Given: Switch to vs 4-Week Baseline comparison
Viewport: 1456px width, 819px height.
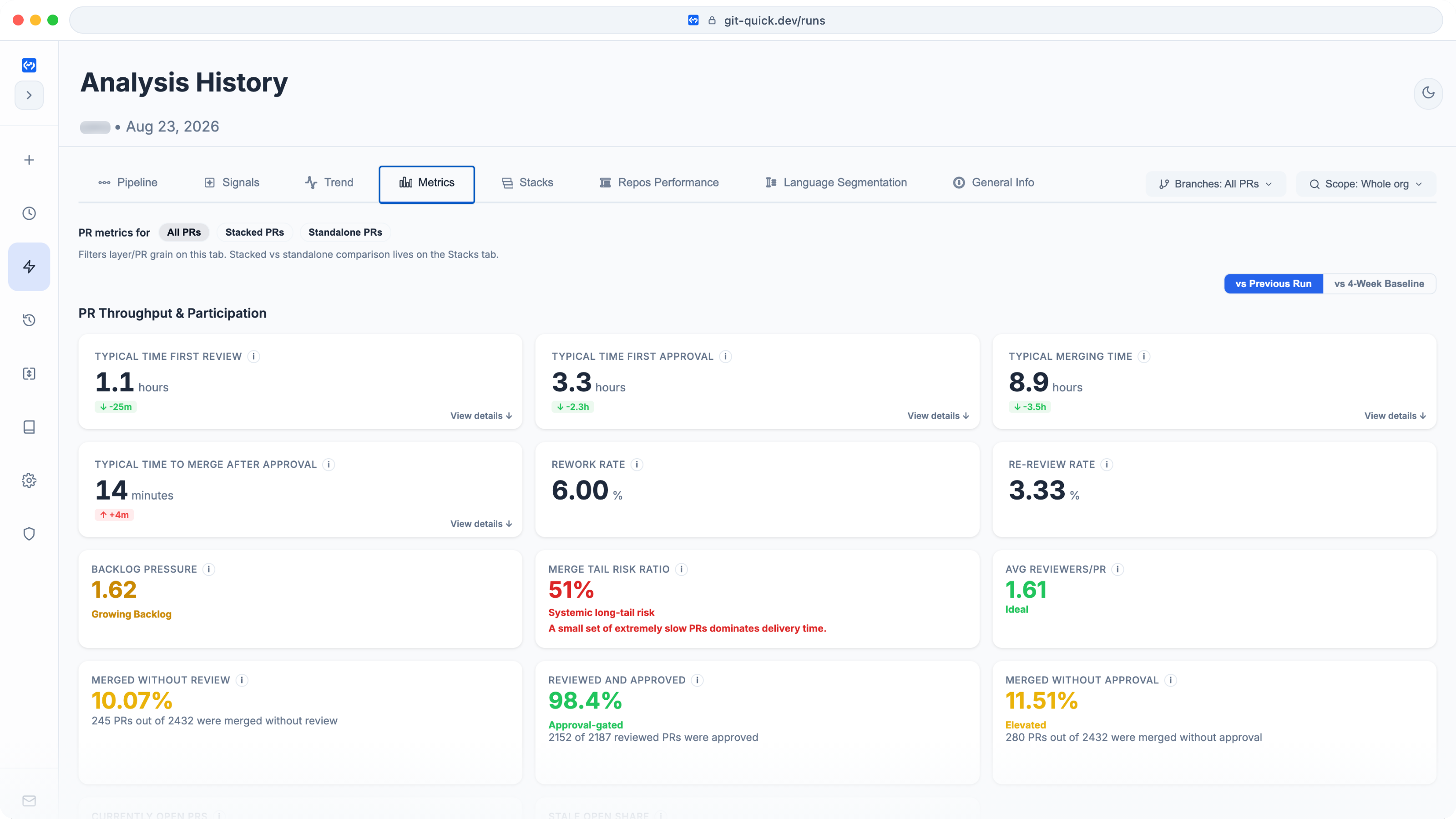Looking at the screenshot, I should tap(1379, 284).
